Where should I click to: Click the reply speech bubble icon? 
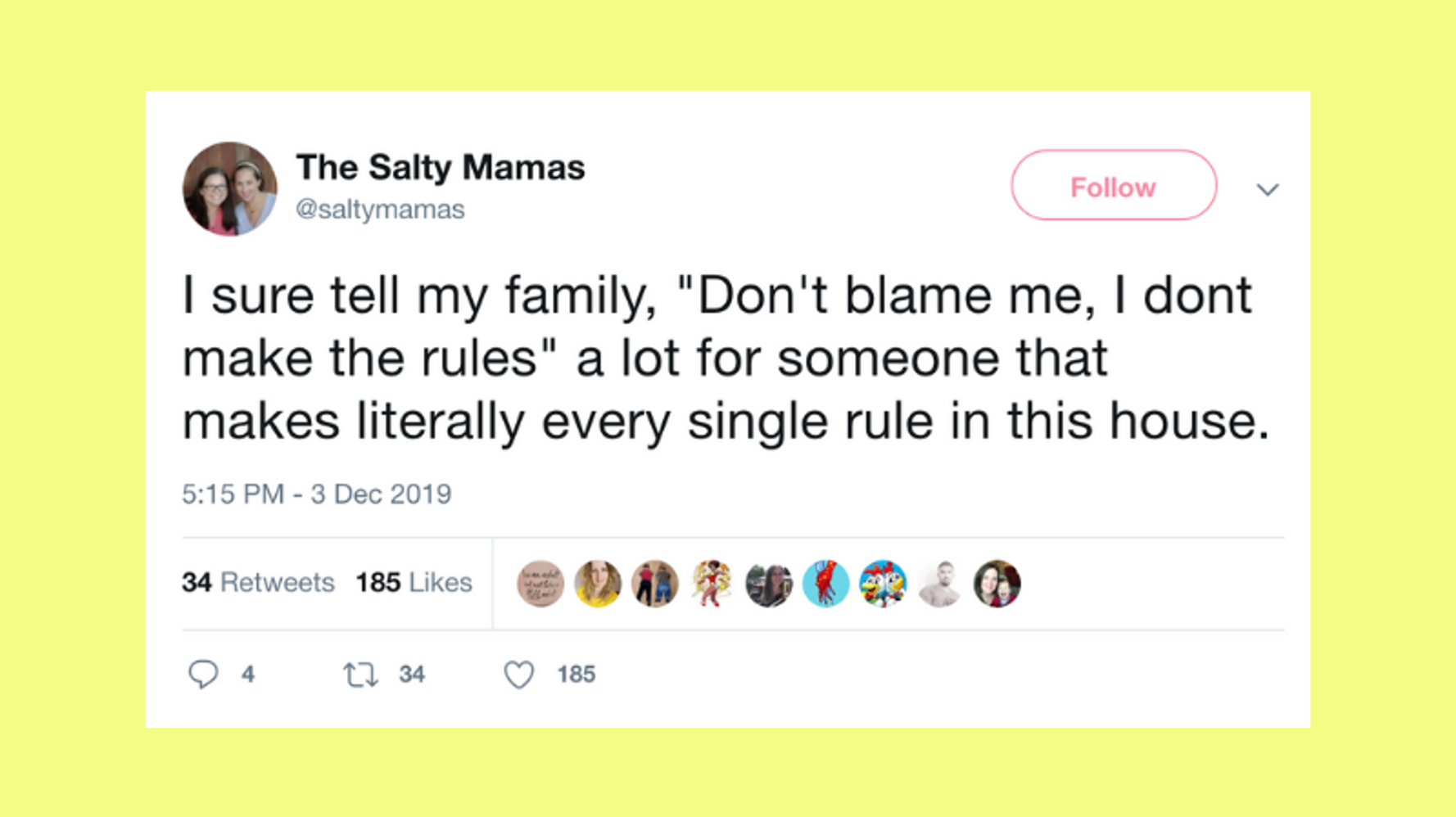pyautogui.click(x=202, y=674)
